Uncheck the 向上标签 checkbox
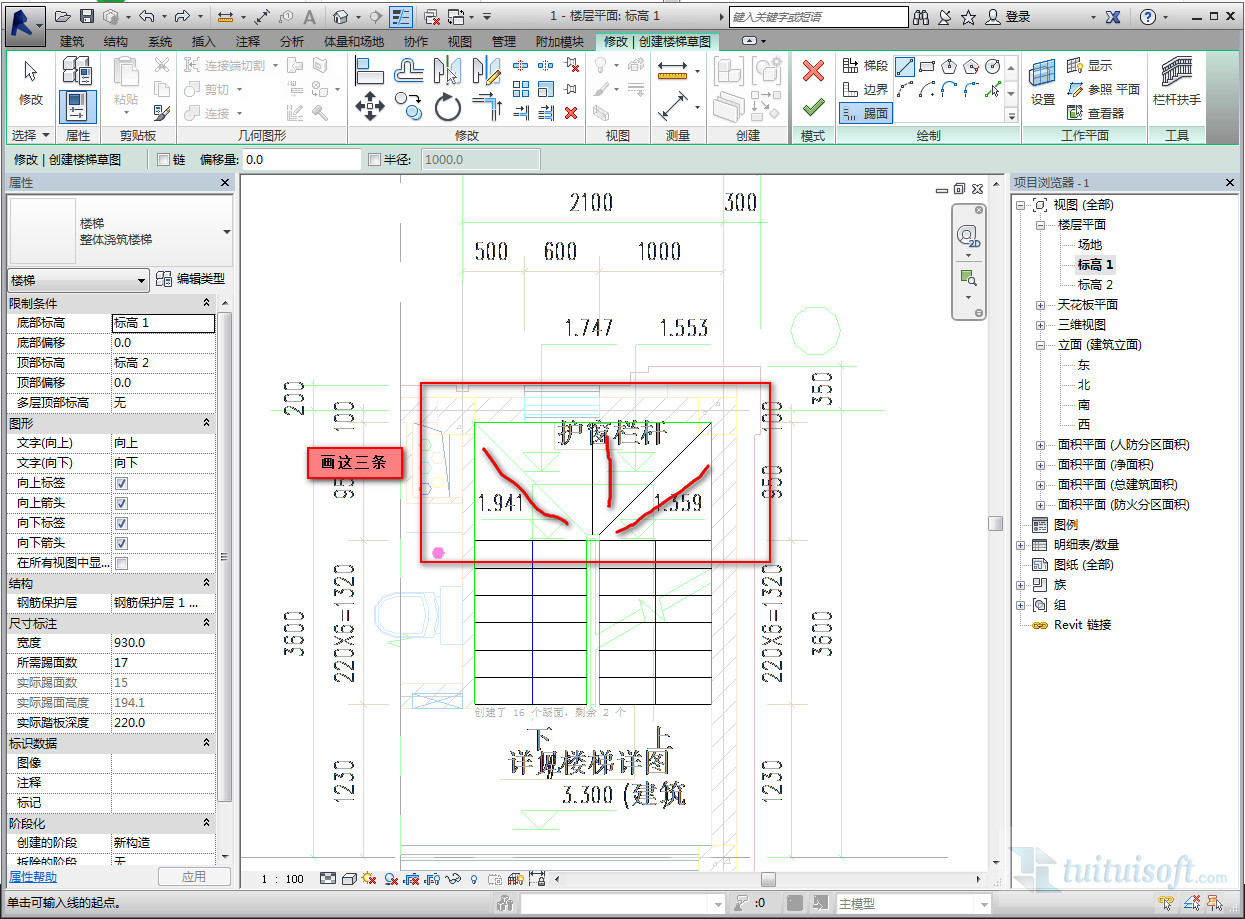The image size is (1245, 919). [121, 483]
